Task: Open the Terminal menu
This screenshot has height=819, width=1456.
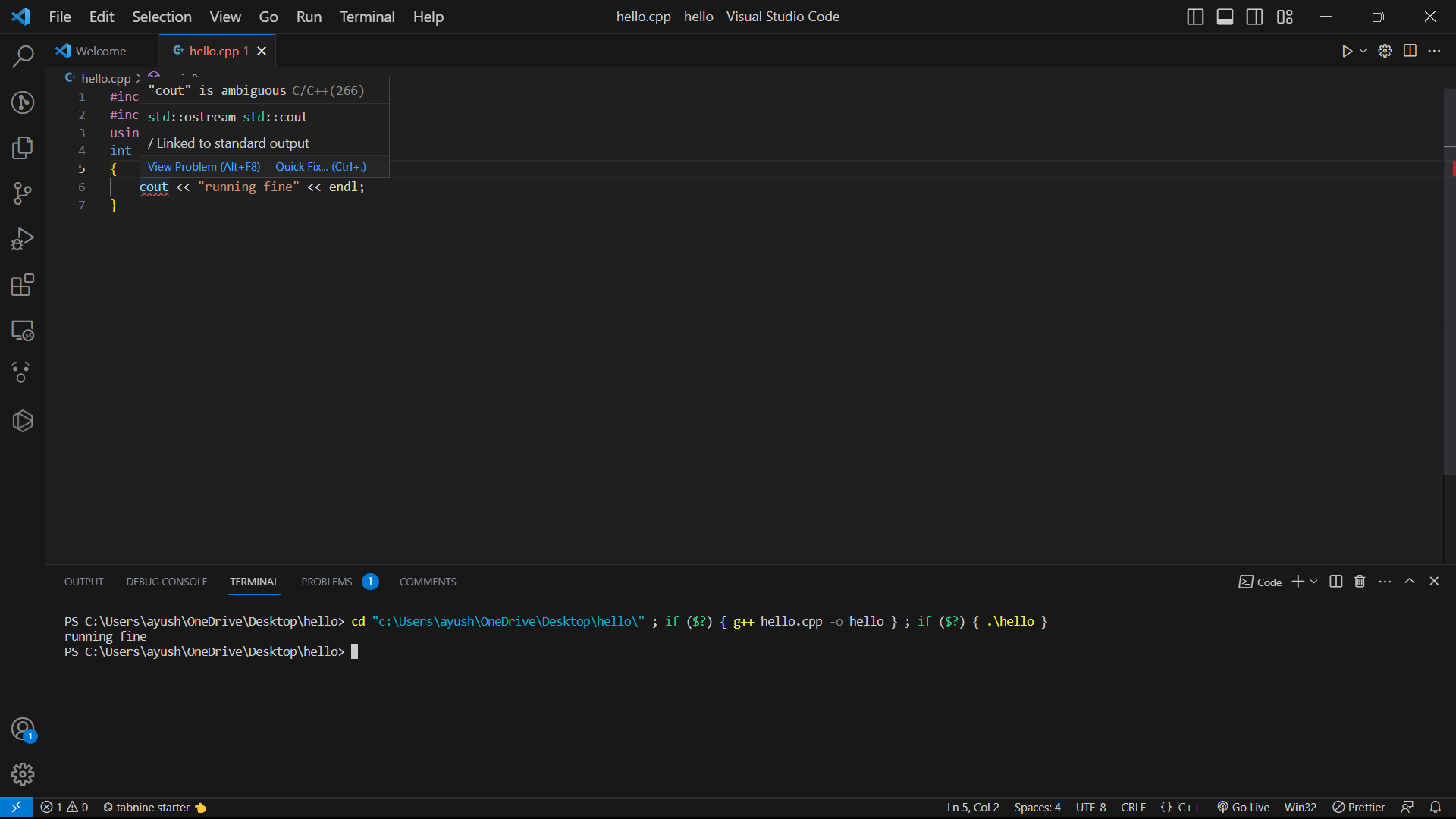Action: (x=367, y=16)
